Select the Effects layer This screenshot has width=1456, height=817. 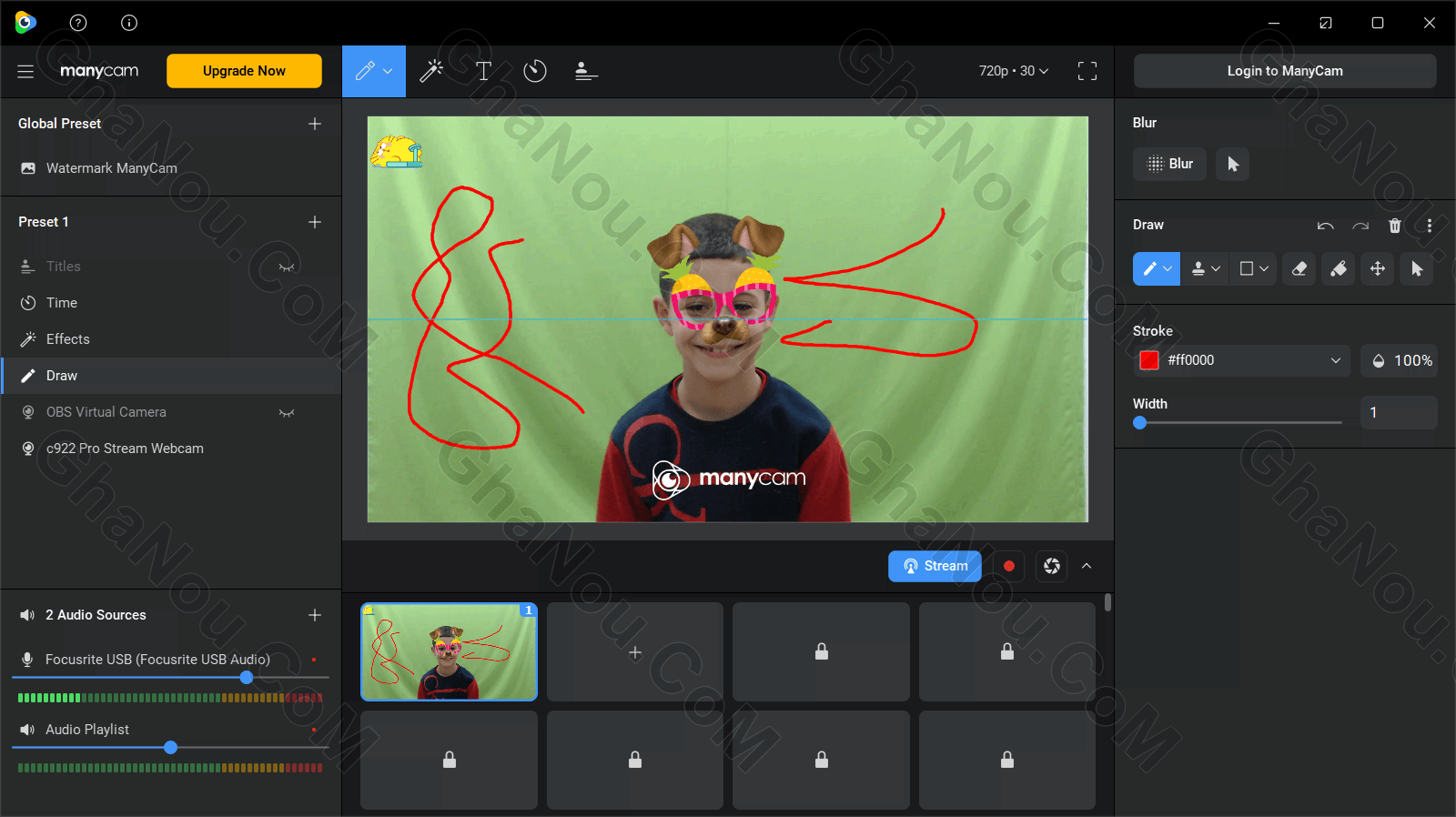tap(171, 339)
